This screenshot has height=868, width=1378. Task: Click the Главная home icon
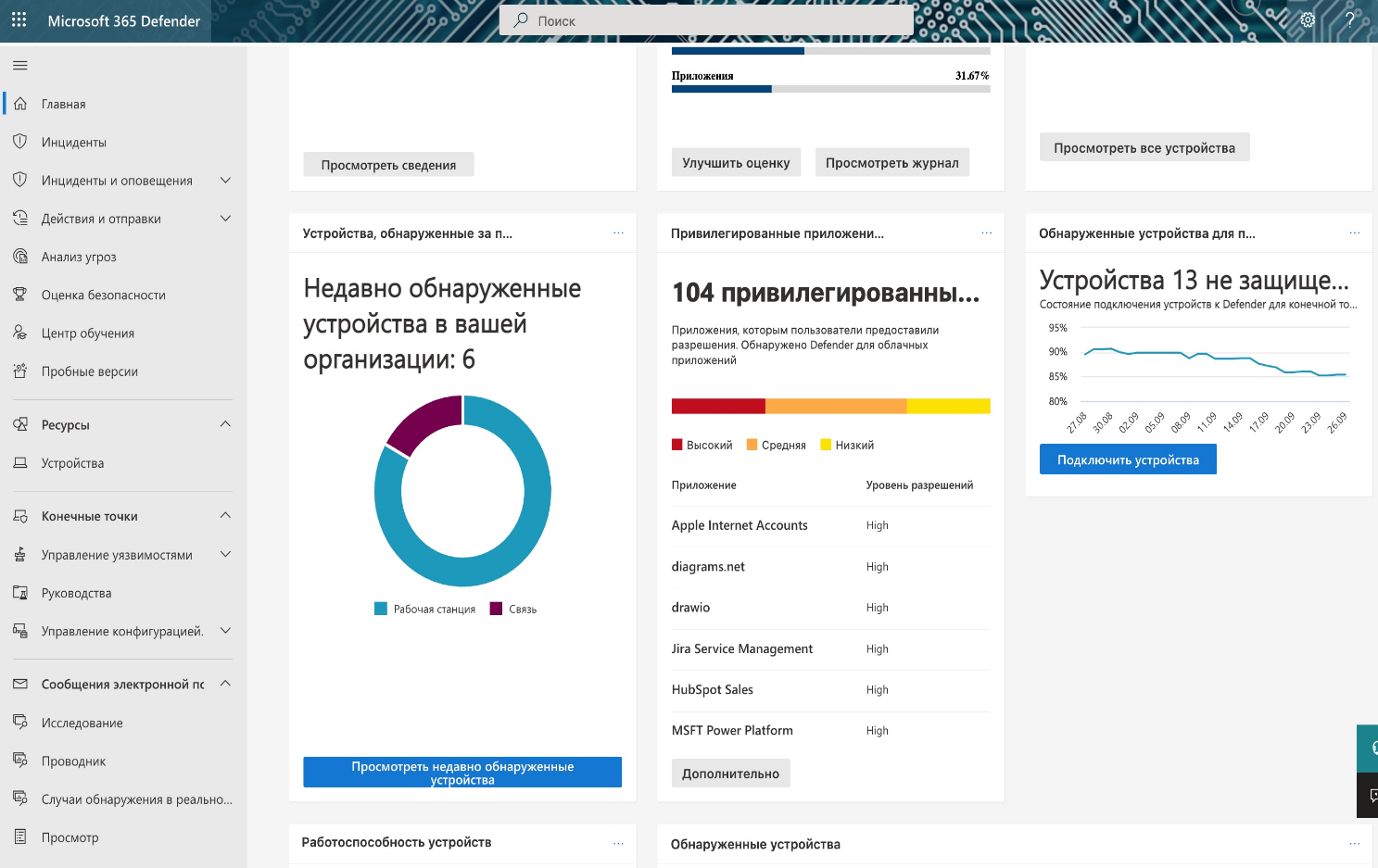click(20, 104)
